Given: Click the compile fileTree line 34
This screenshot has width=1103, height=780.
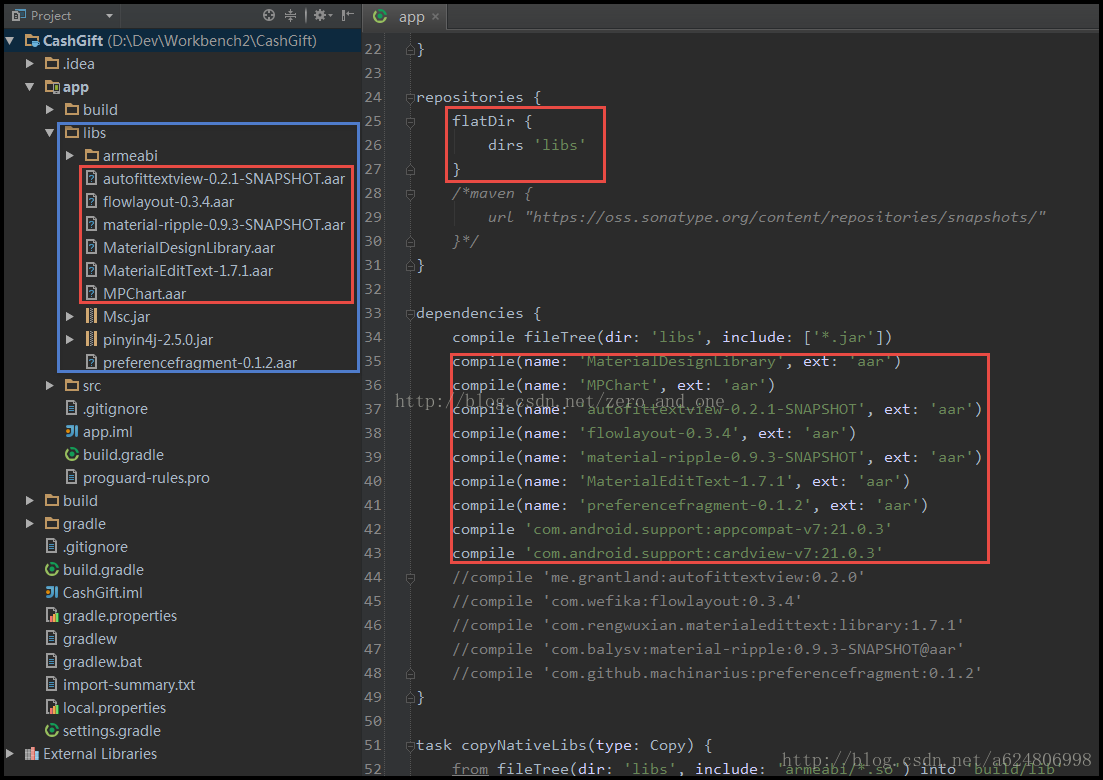Looking at the screenshot, I should pos(672,338).
